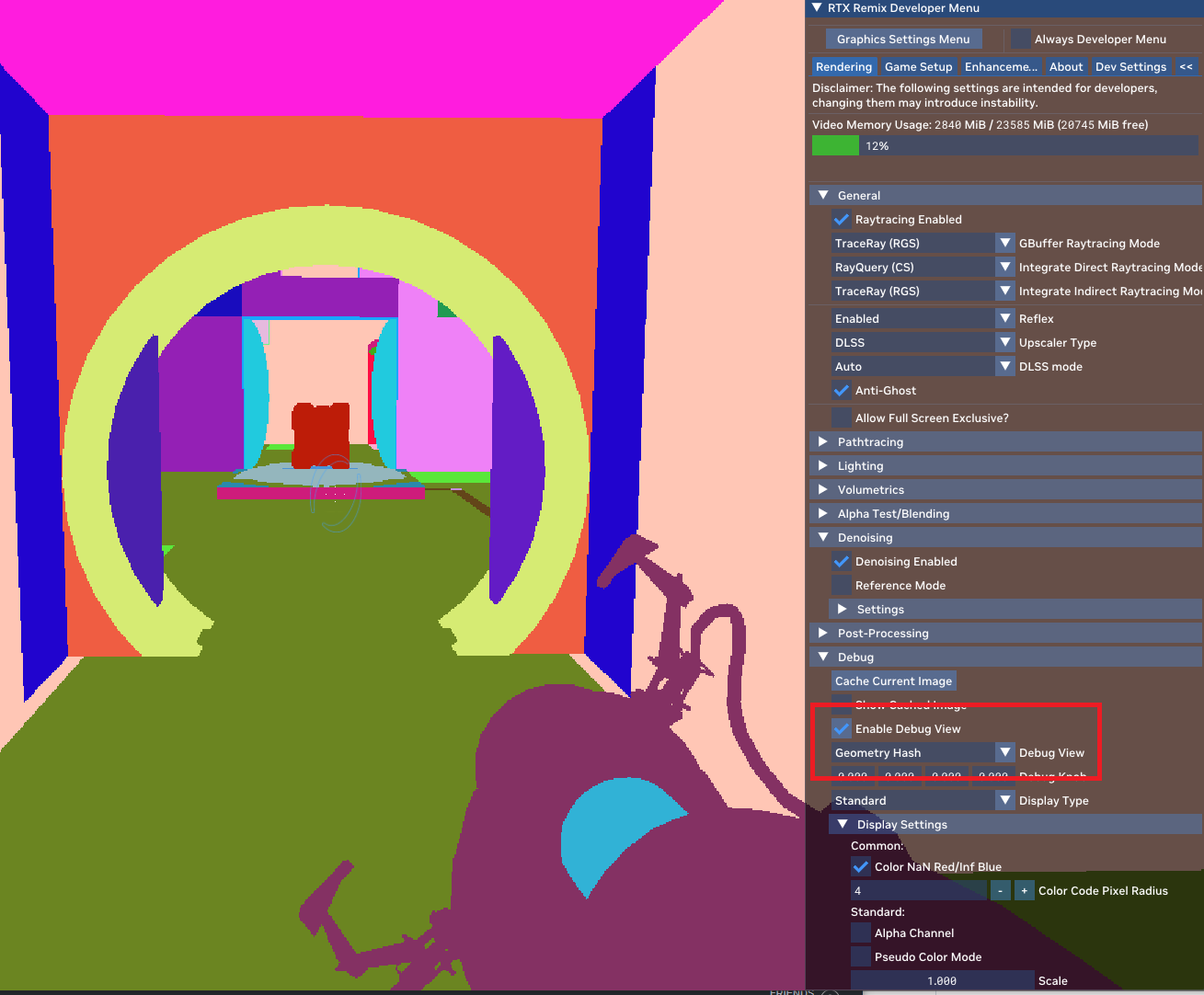Adjust the Scale value slider
Image resolution: width=1204 pixels, height=995 pixels.
pos(942,980)
